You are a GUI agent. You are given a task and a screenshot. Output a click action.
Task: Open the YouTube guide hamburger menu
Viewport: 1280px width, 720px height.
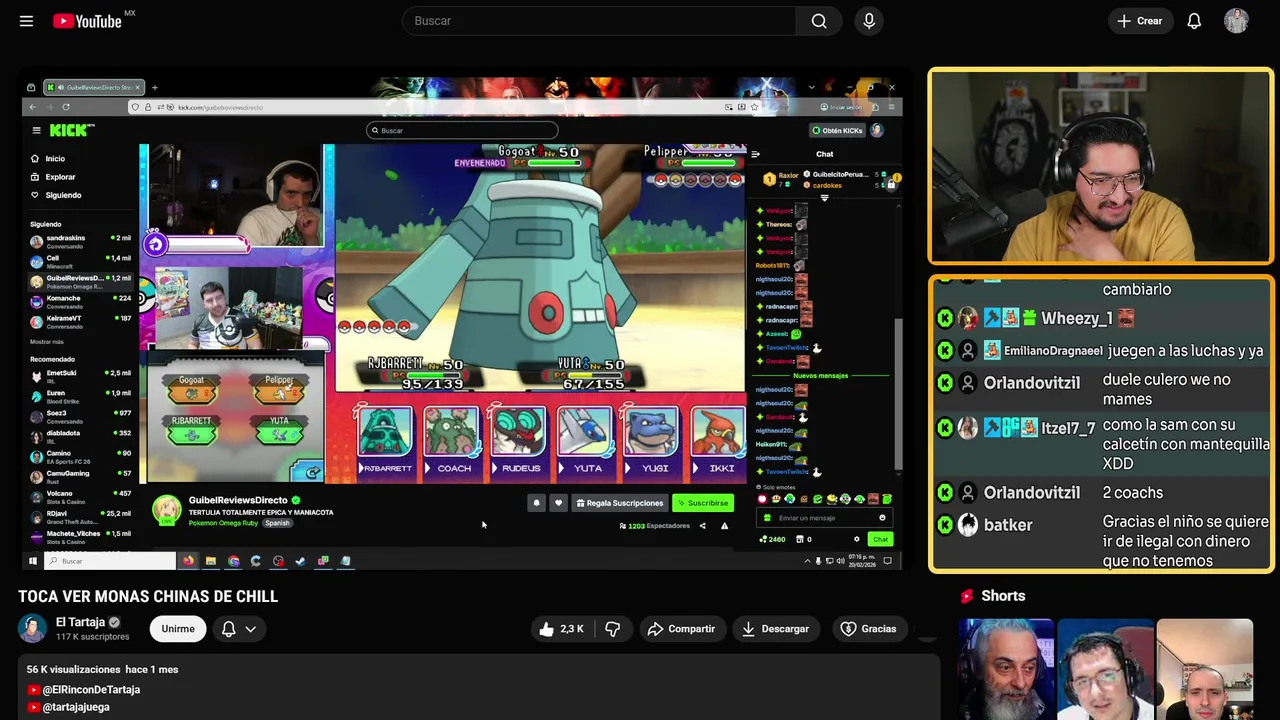click(x=27, y=21)
